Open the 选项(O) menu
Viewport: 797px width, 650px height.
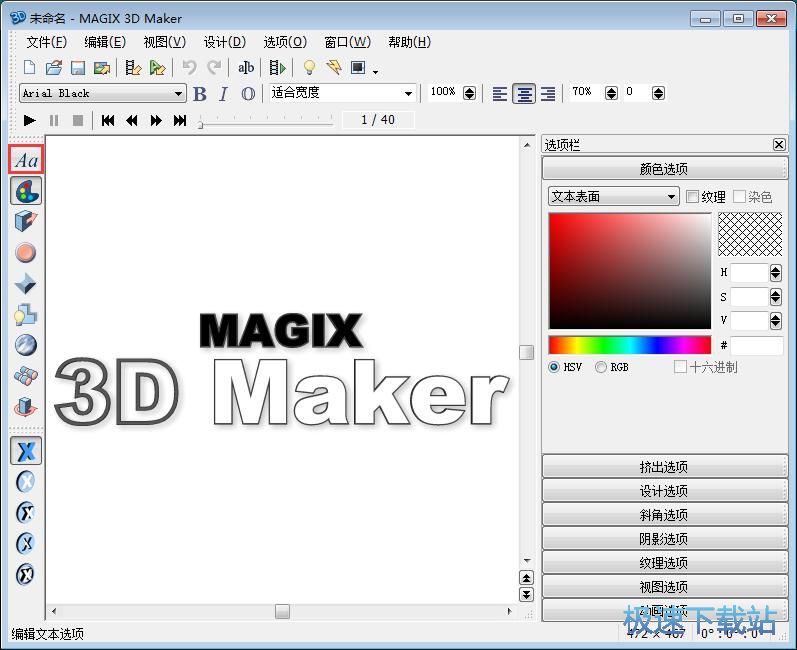tap(285, 42)
